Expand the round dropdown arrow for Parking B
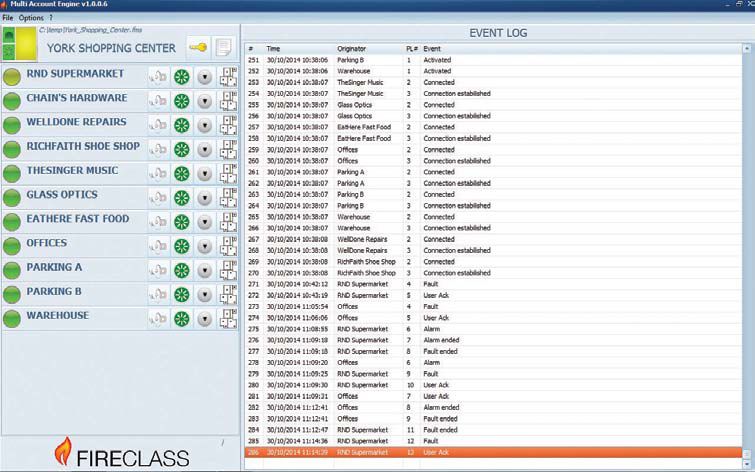The height and width of the screenshot is (472, 755). pyautogui.click(x=205, y=294)
